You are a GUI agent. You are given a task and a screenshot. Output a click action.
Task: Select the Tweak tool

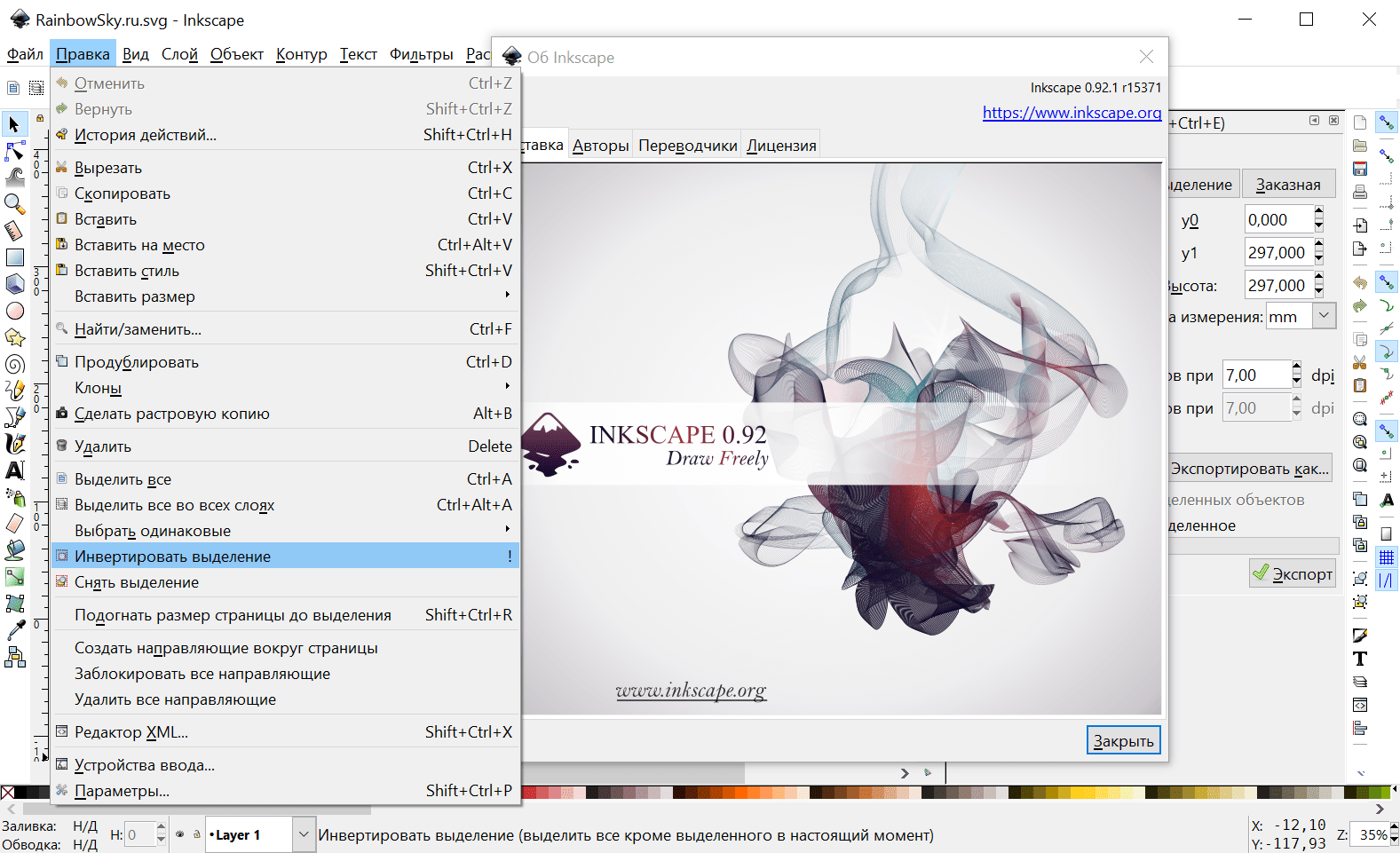click(14, 178)
